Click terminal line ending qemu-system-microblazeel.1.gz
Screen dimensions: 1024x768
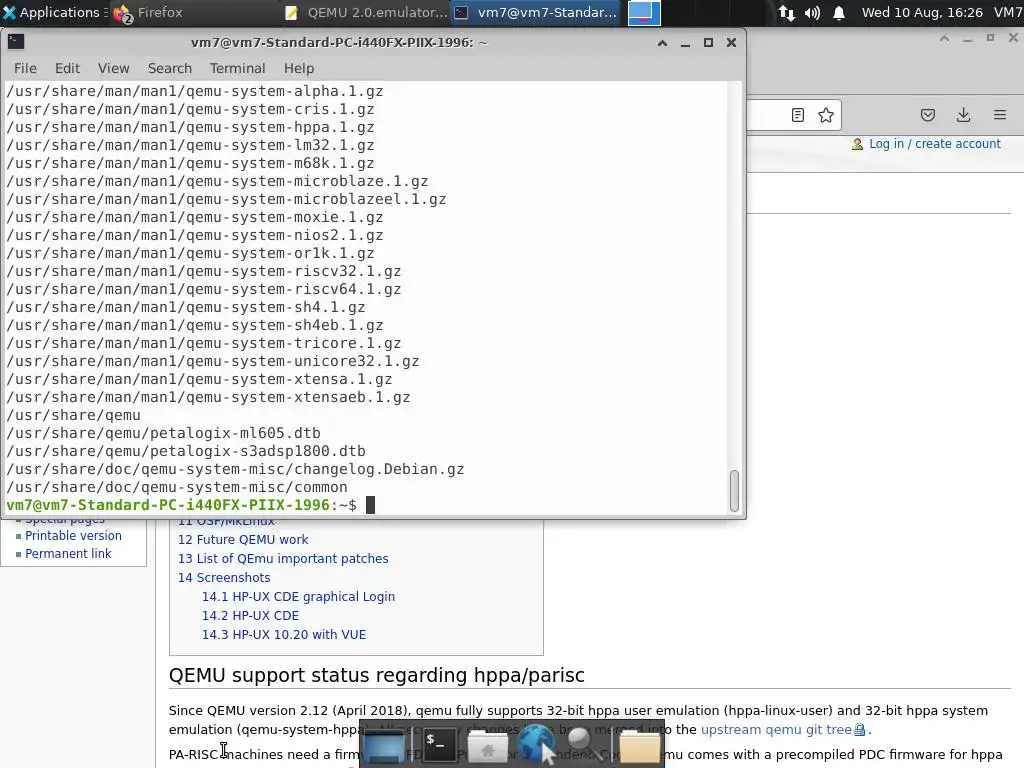pyautogui.click(x=226, y=199)
